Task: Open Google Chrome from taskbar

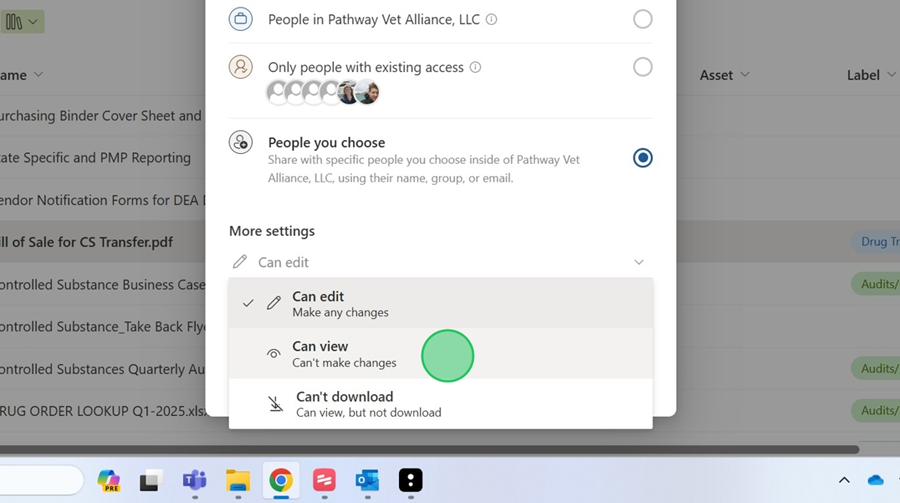Action: point(281,481)
